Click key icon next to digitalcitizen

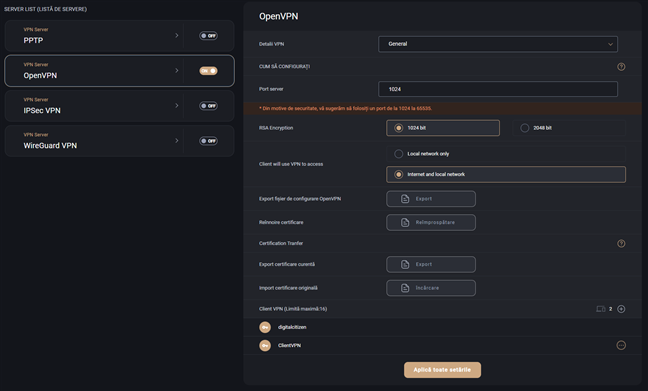coord(265,327)
